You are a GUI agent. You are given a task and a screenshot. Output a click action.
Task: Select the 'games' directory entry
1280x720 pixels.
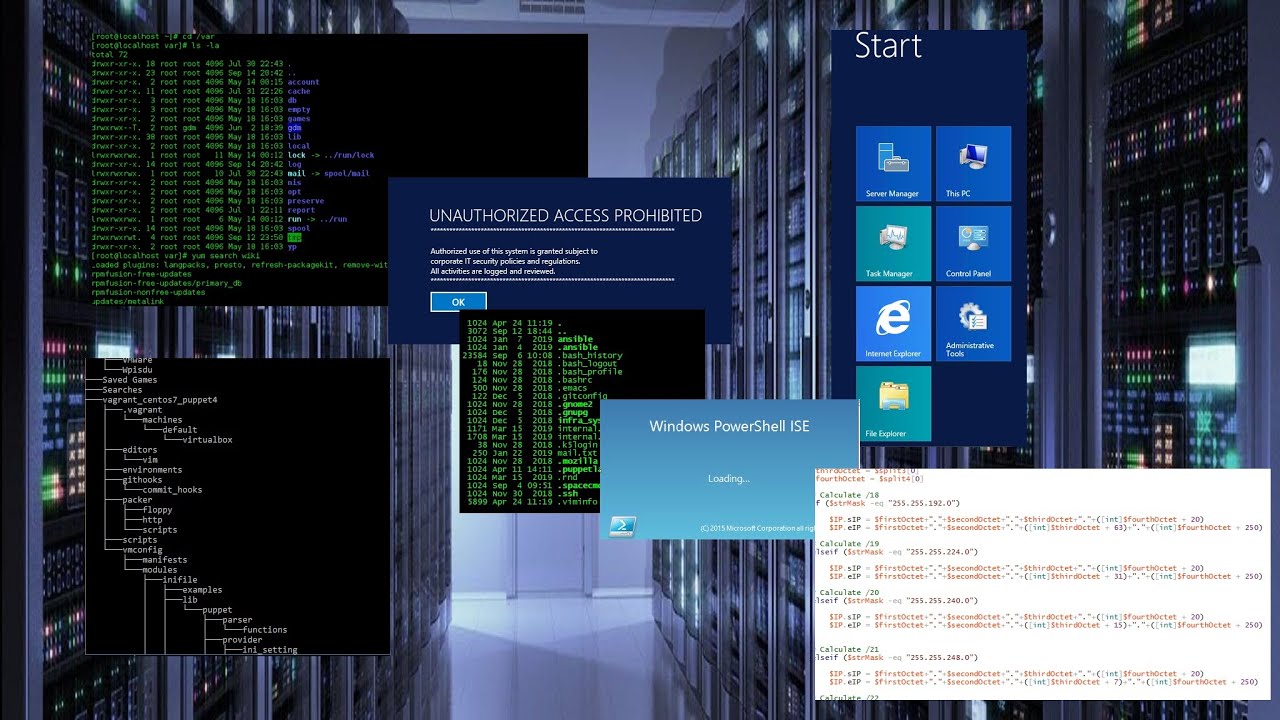point(298,119)
